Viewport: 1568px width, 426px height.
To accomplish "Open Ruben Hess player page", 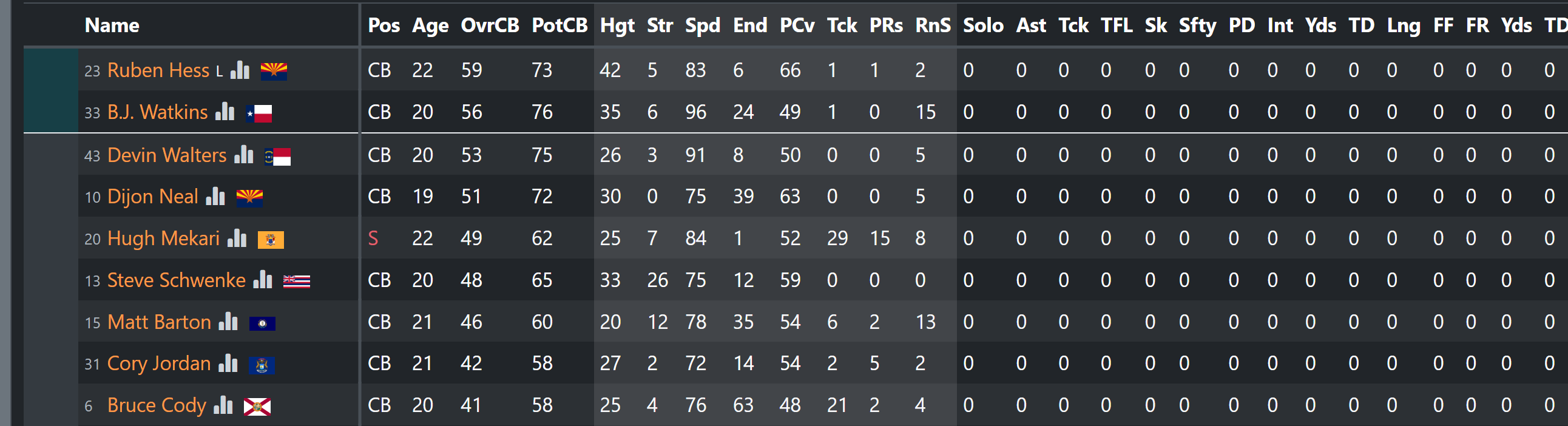I will click(x=158, y=70).
